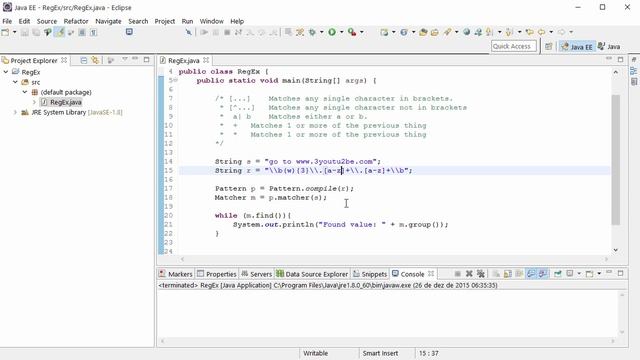Expand the RegEx.java tree node

pos(34,102)
